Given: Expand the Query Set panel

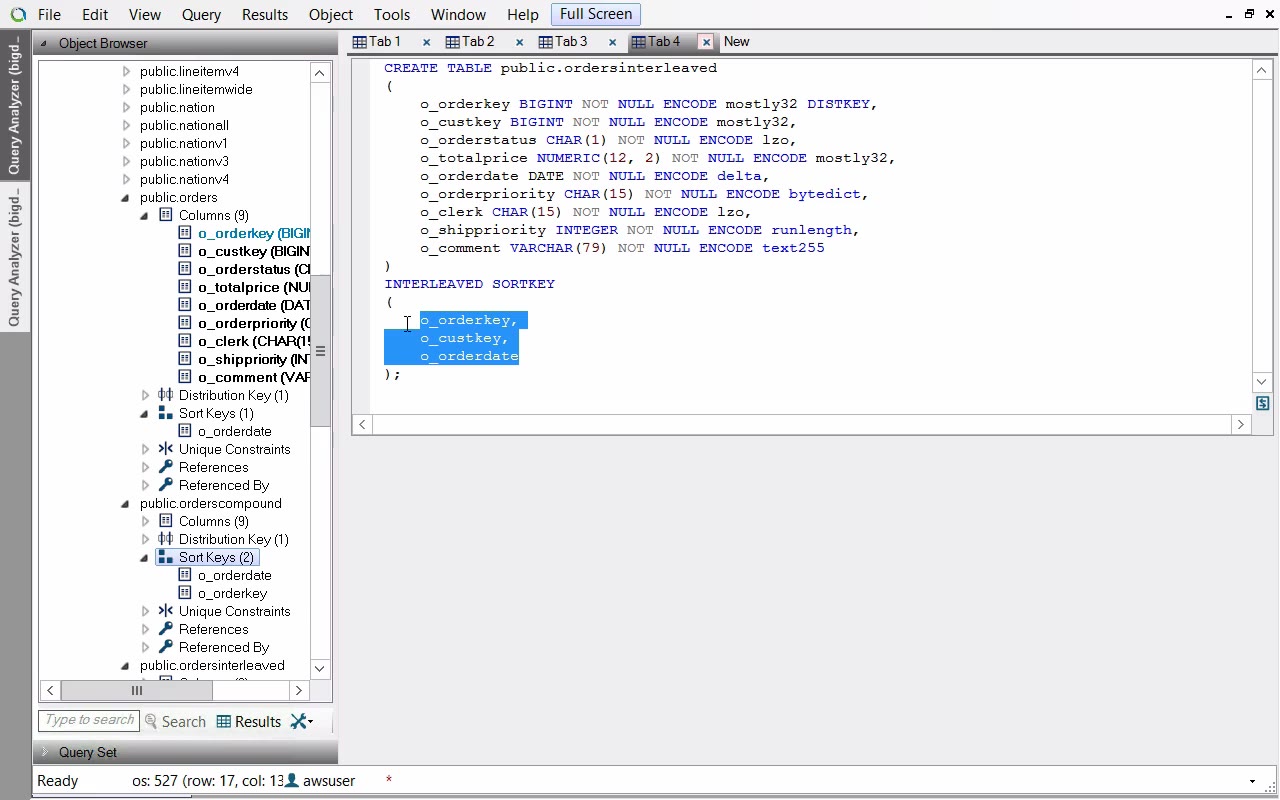Looking at the screenshot, I should (x=44, y=752).
